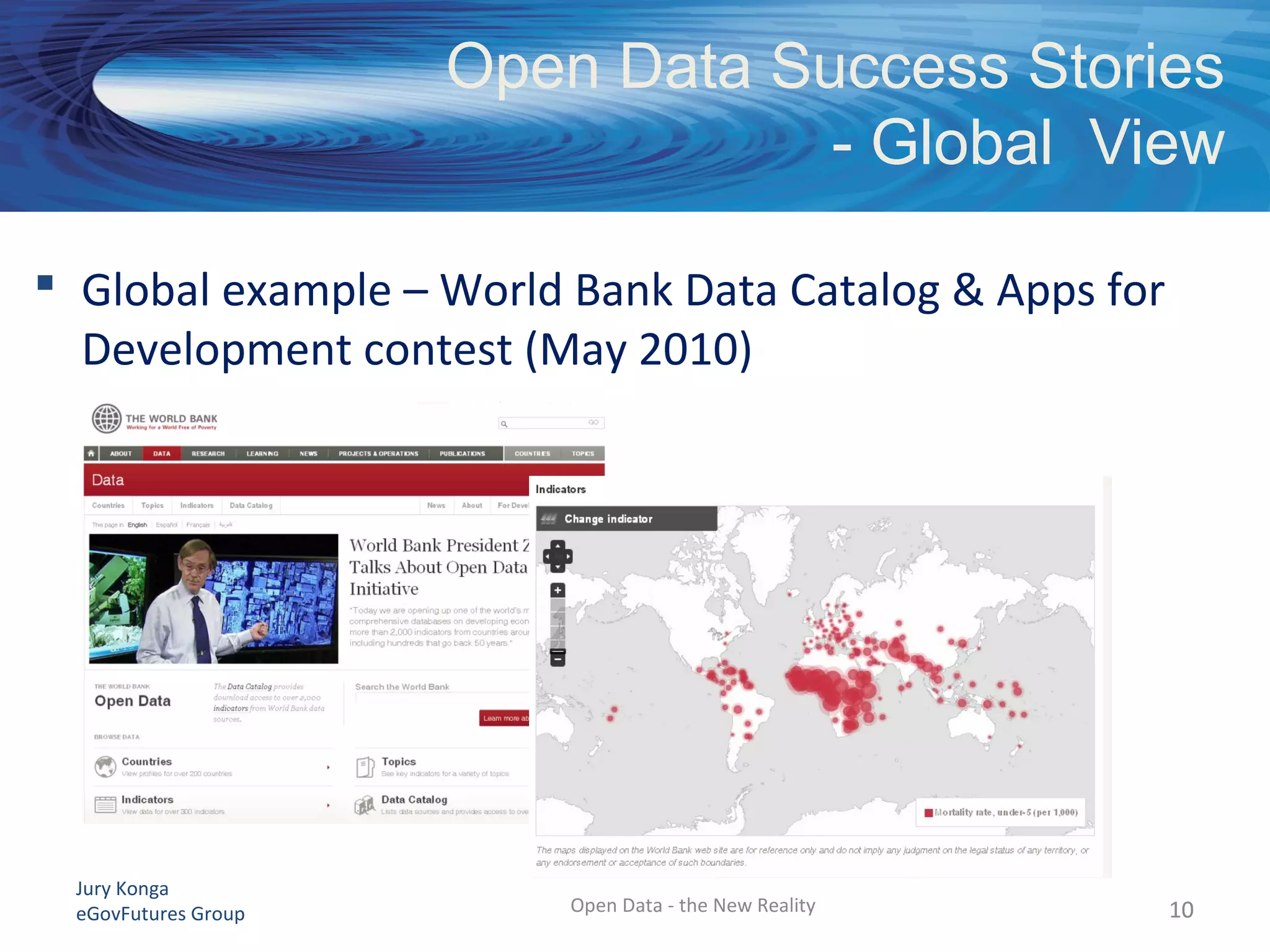
Task: Play the World Bank President video thumbnail
Action: click(x=214, y=599)
